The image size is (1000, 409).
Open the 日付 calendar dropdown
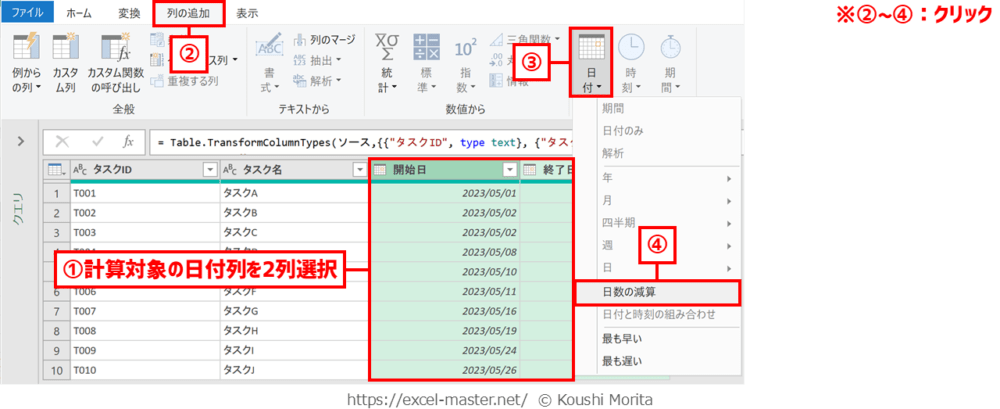point(591,64)
